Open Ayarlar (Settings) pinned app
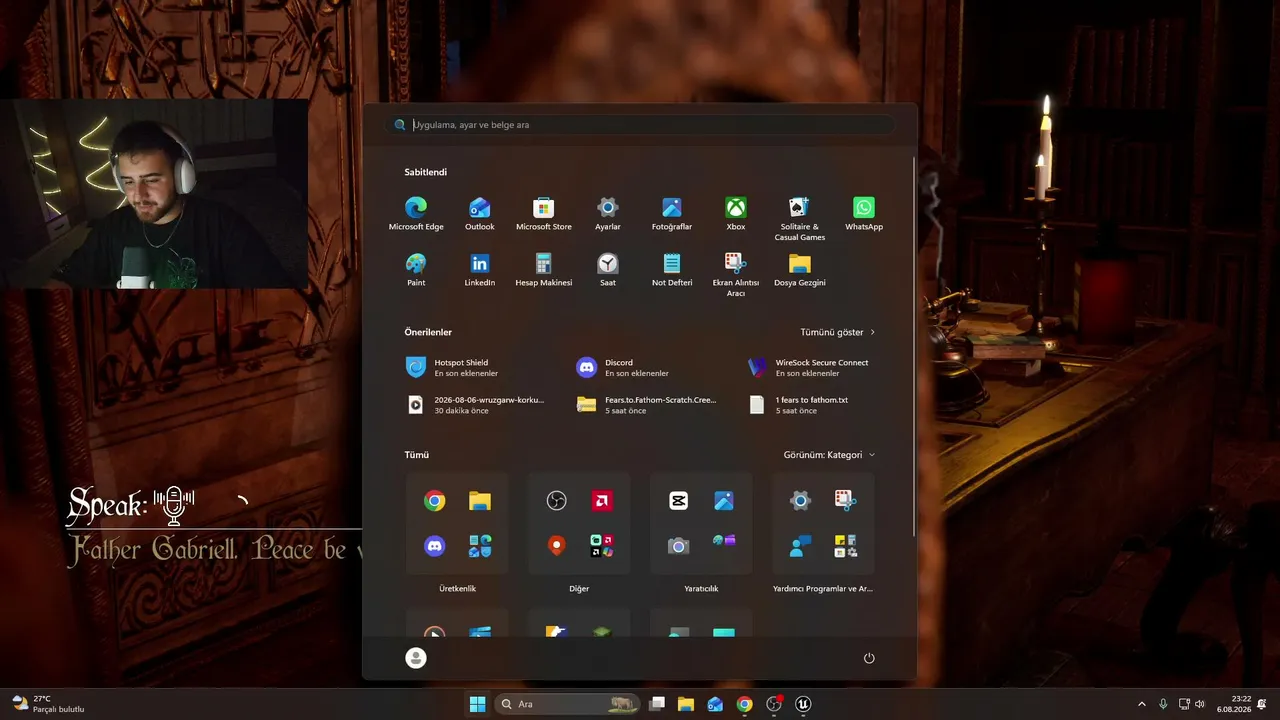This screenshot has width=1280, height=720. point(608,214)
